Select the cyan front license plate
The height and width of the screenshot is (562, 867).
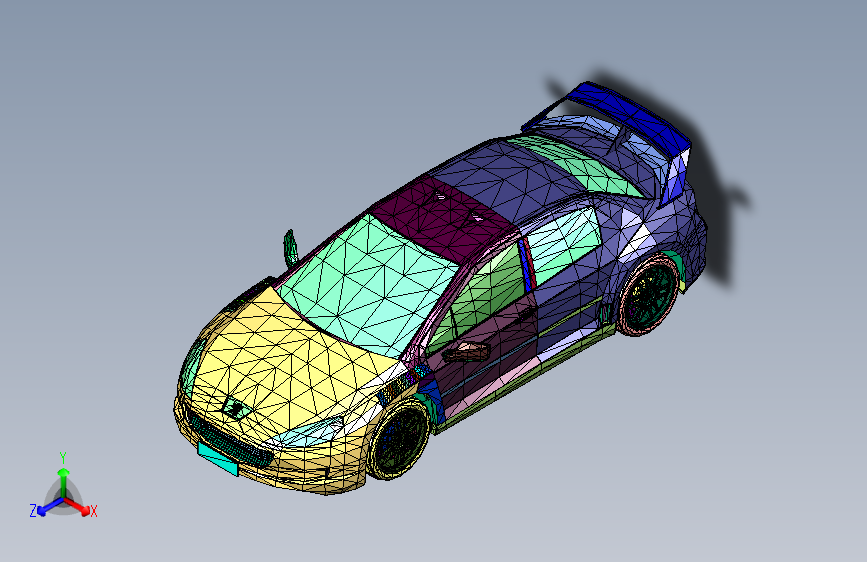218,459
